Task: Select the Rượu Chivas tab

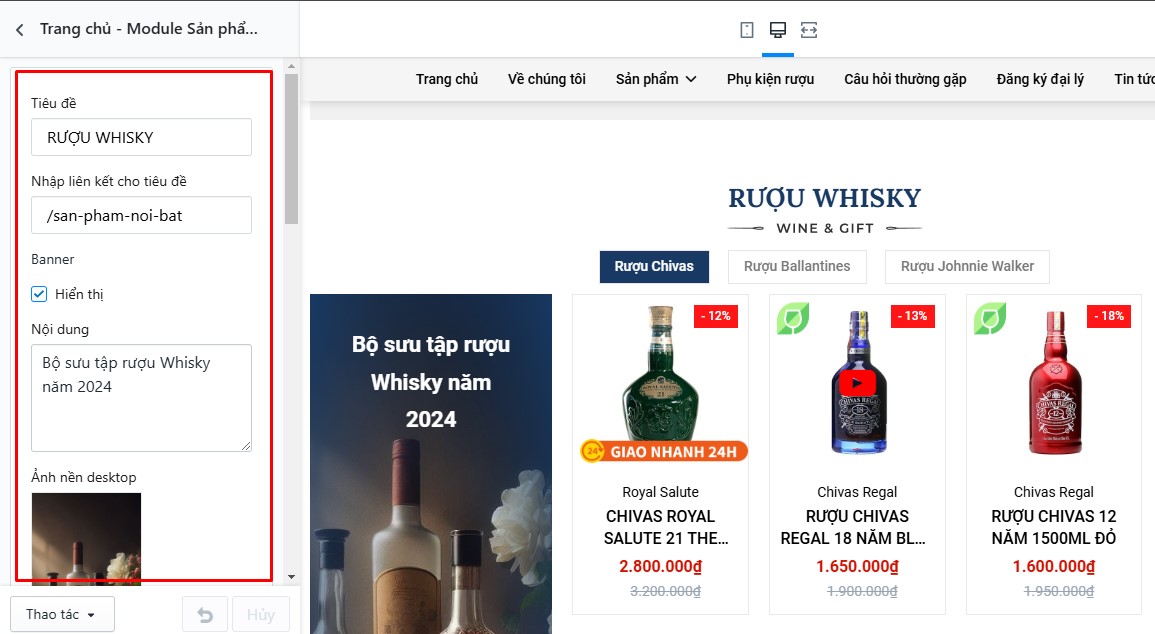Action: click(654, 267)
